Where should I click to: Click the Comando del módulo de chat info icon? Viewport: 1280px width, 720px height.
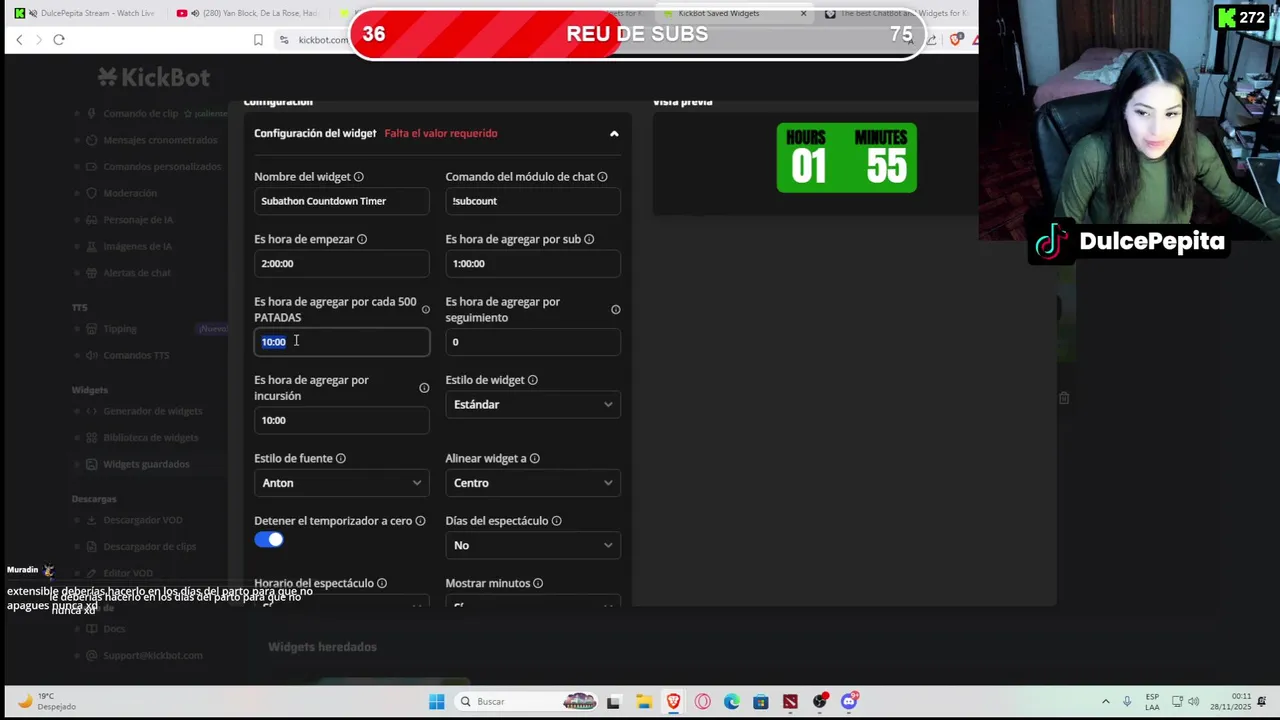click(x=602, y=177)
